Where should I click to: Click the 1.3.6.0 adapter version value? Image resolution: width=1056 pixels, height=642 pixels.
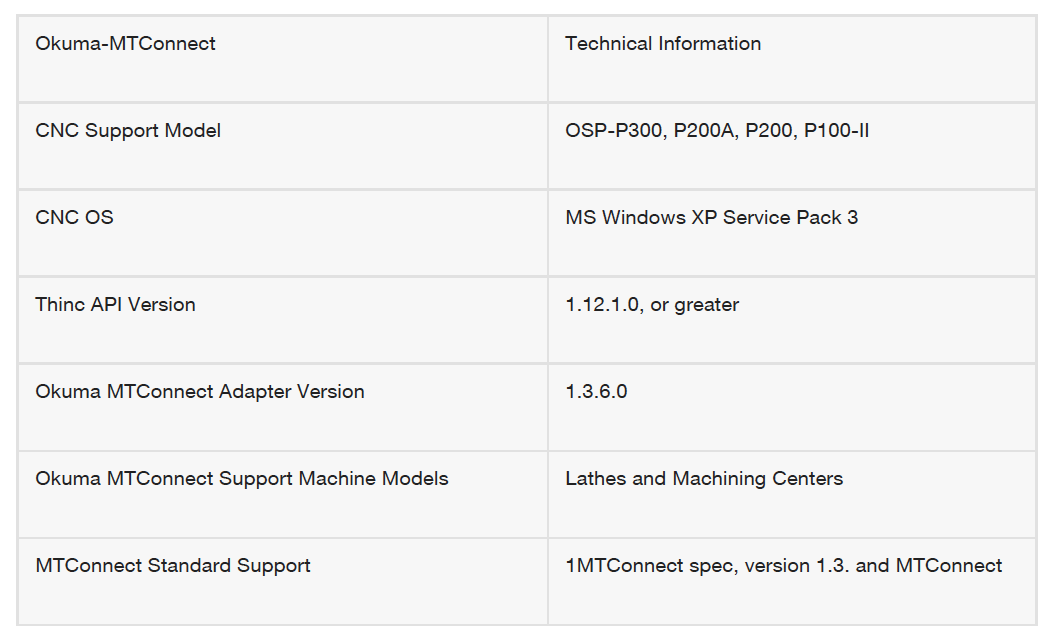(x=596, y=392)
